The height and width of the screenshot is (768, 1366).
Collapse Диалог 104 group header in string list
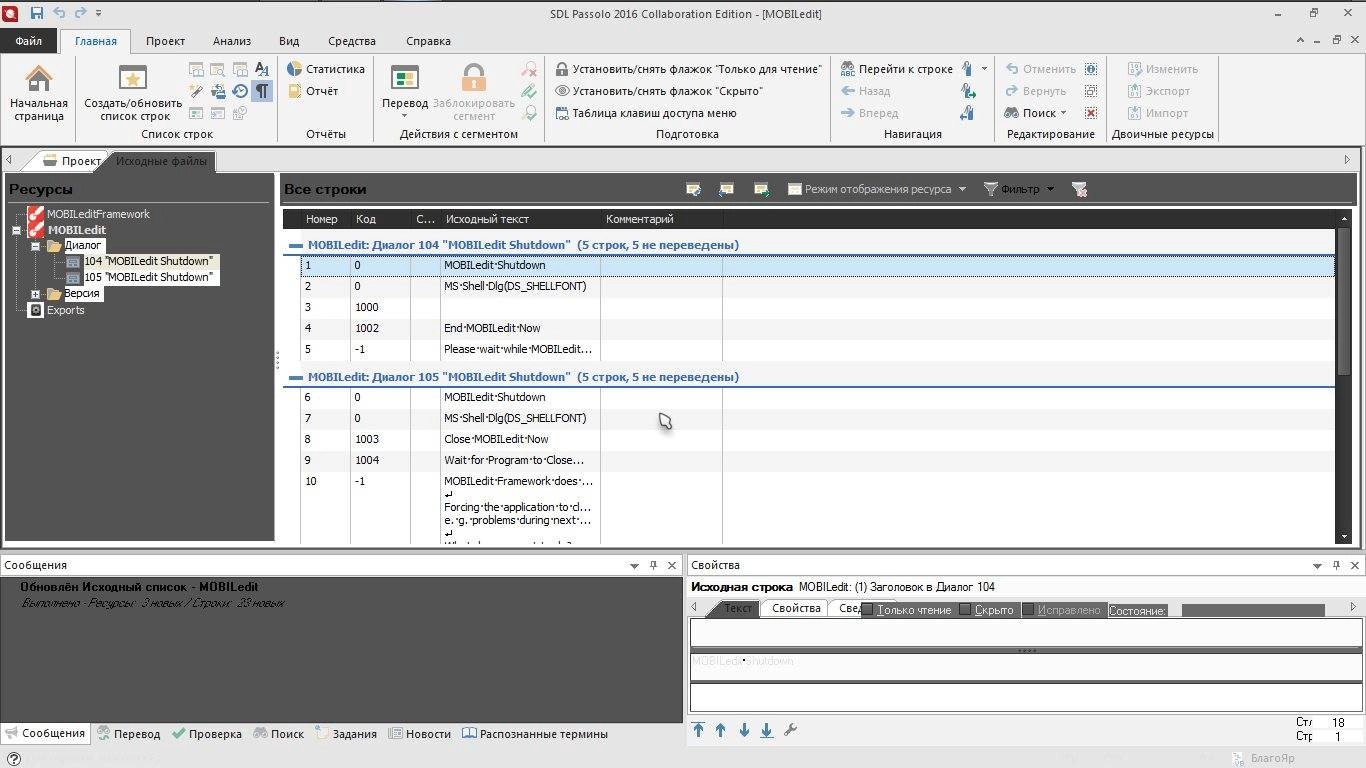coord(295,245)
